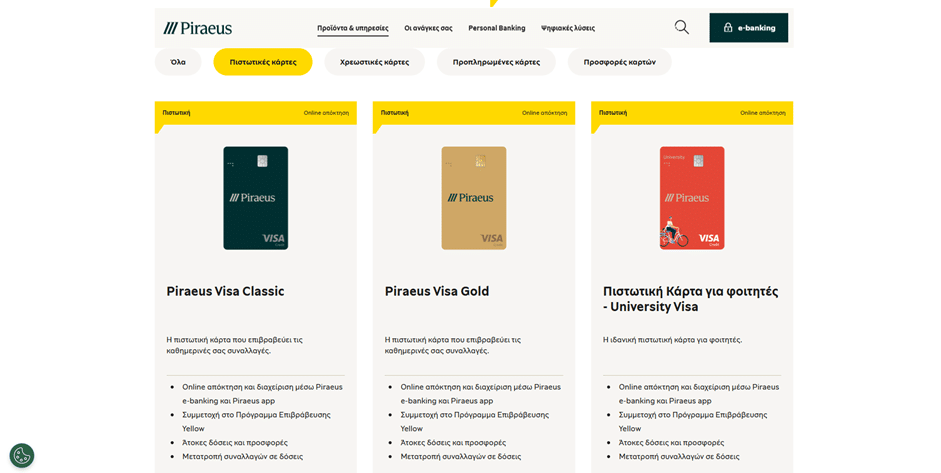Open Piraeus Visa Gold title link

tap(437, 291)
